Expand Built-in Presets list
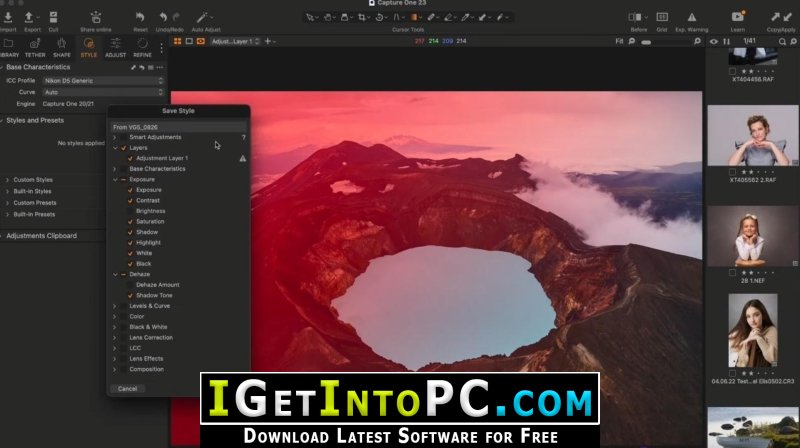Screen dimensions: 800x448 click(x=7, y=215)
